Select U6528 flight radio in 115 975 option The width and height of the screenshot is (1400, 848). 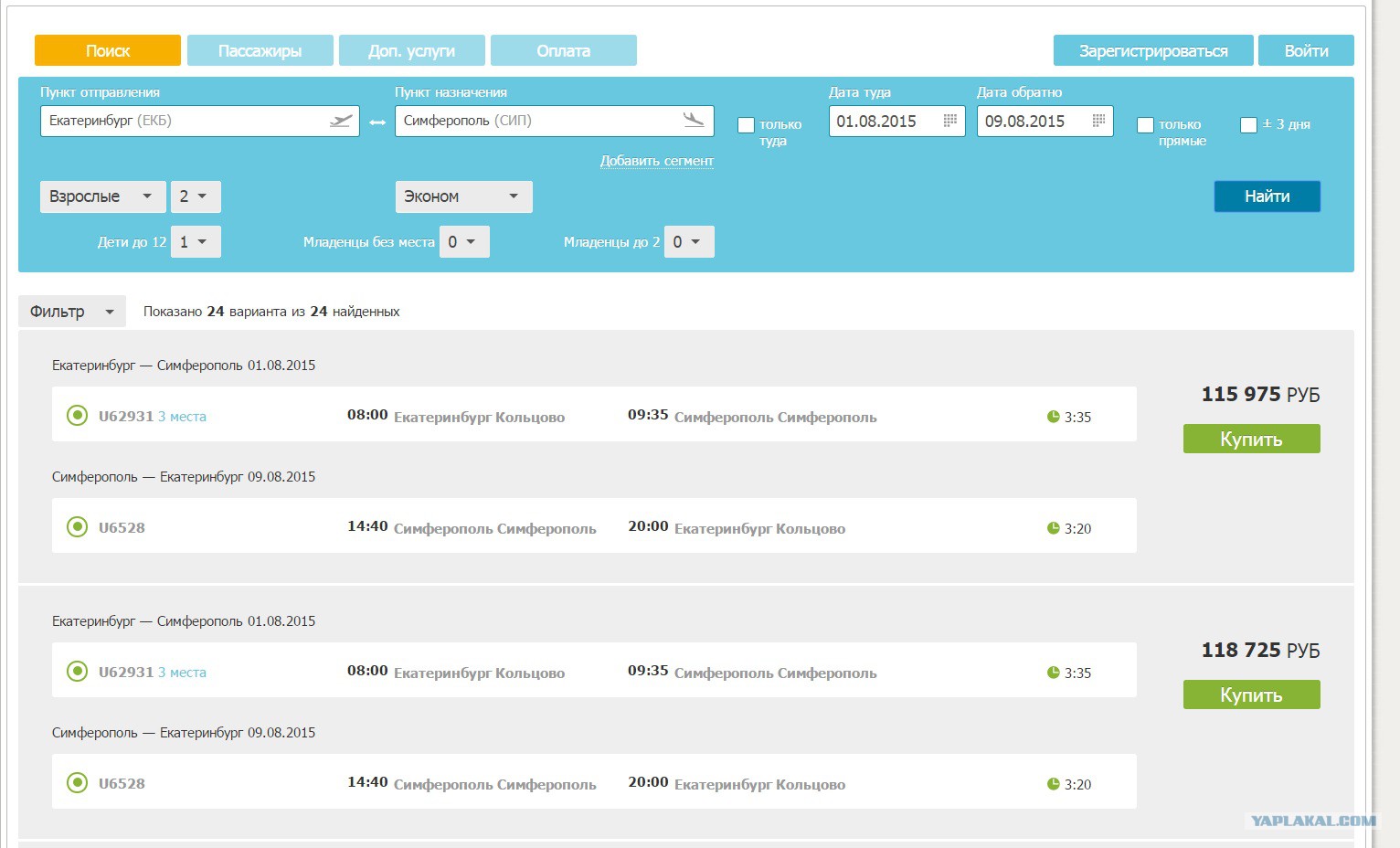[x=77, y=527]
